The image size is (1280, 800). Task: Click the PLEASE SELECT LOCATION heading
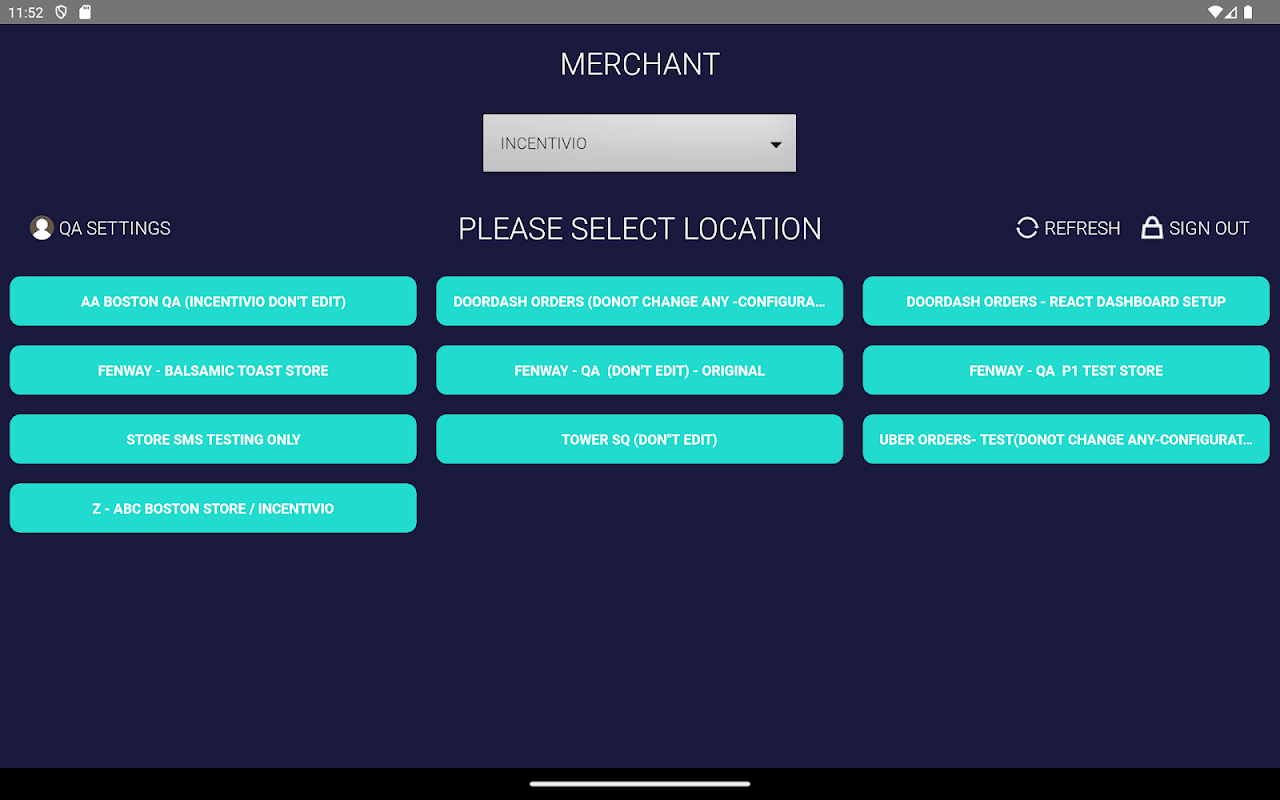point(640,228)
